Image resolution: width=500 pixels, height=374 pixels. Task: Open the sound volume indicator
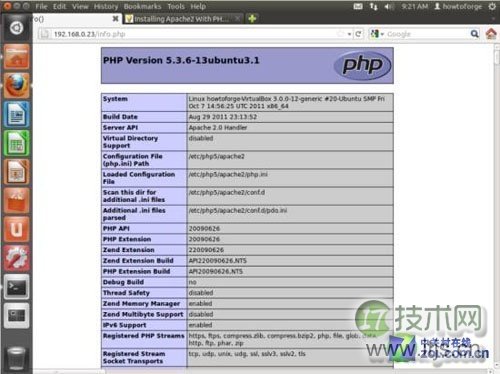[389, 6]
